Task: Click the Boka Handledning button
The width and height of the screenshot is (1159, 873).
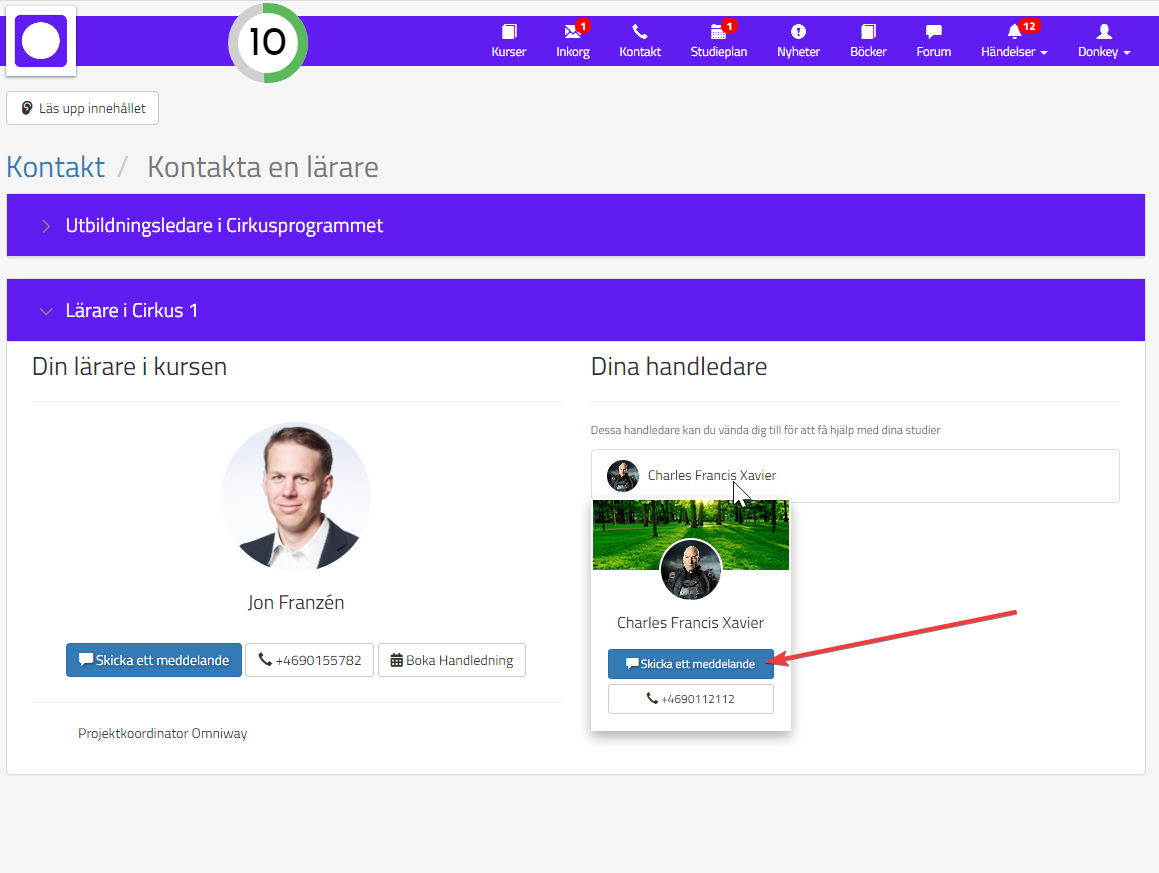Action: point(451,660)
